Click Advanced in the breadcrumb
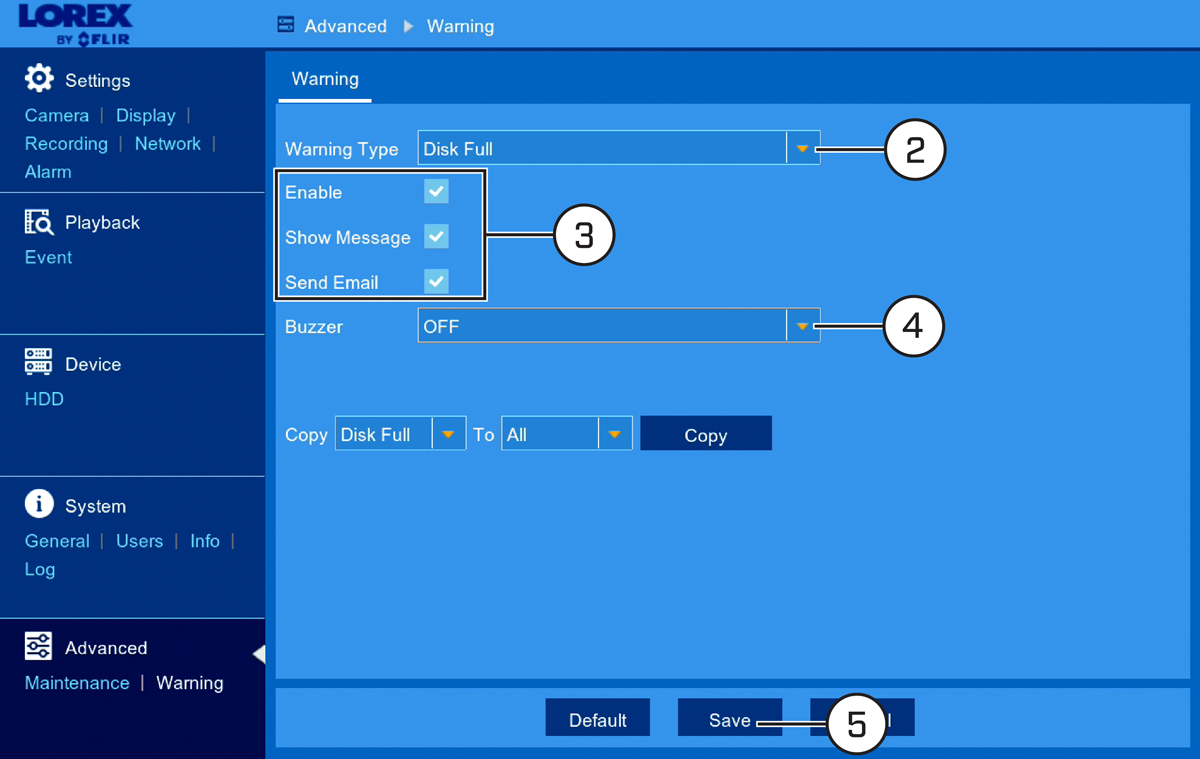Image resolution: width=1200 pixels, height=759 pixels. [346, 26]
